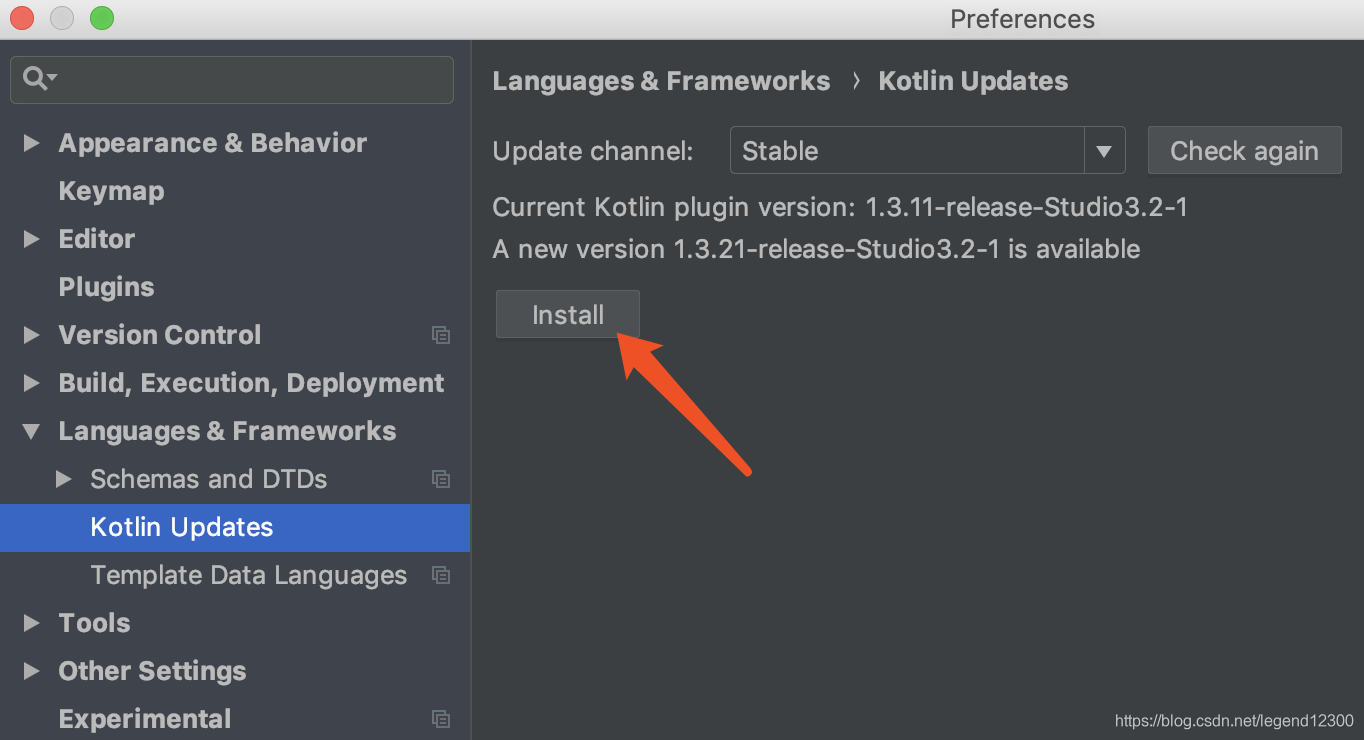Click the project-level icon beside Schemas and DTDs
The height and width of the screenshot is (740, 1364).
(441, 479)
